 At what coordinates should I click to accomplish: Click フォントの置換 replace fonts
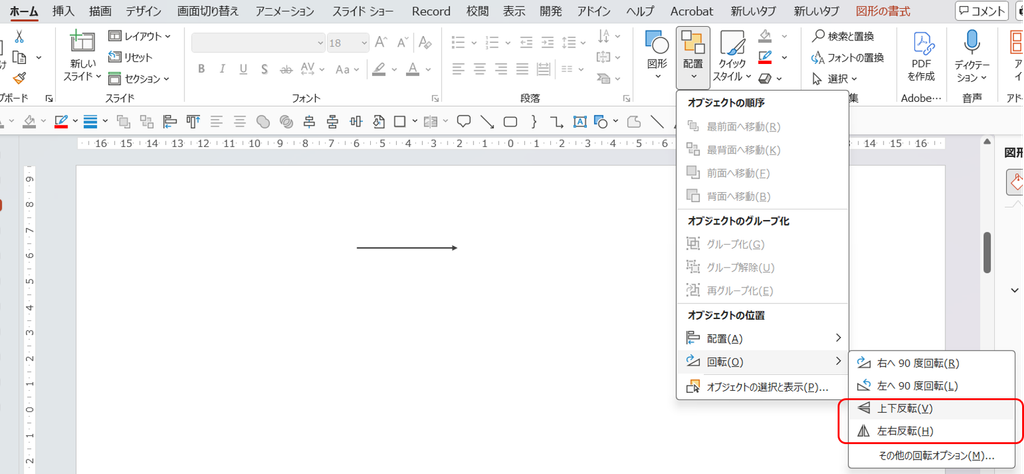point(848,57)
